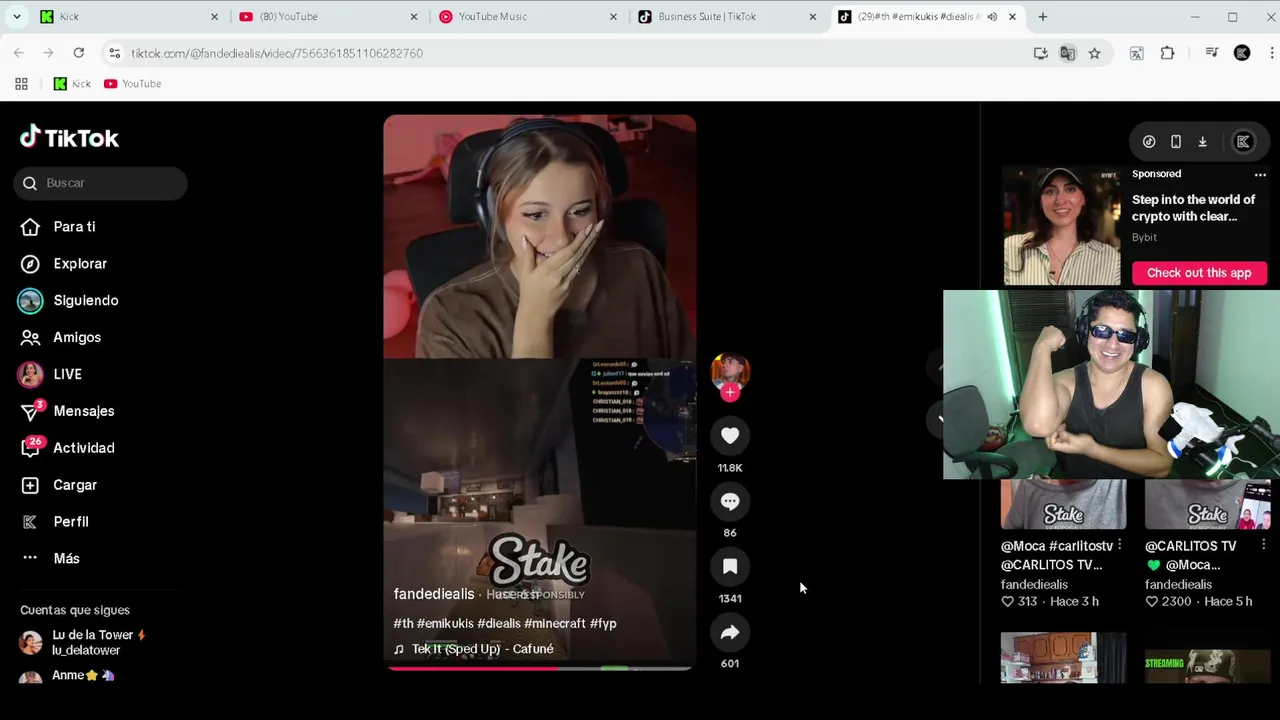Seek on the video progress bar
Viewport: 1280px width, 720px height.
540,667
